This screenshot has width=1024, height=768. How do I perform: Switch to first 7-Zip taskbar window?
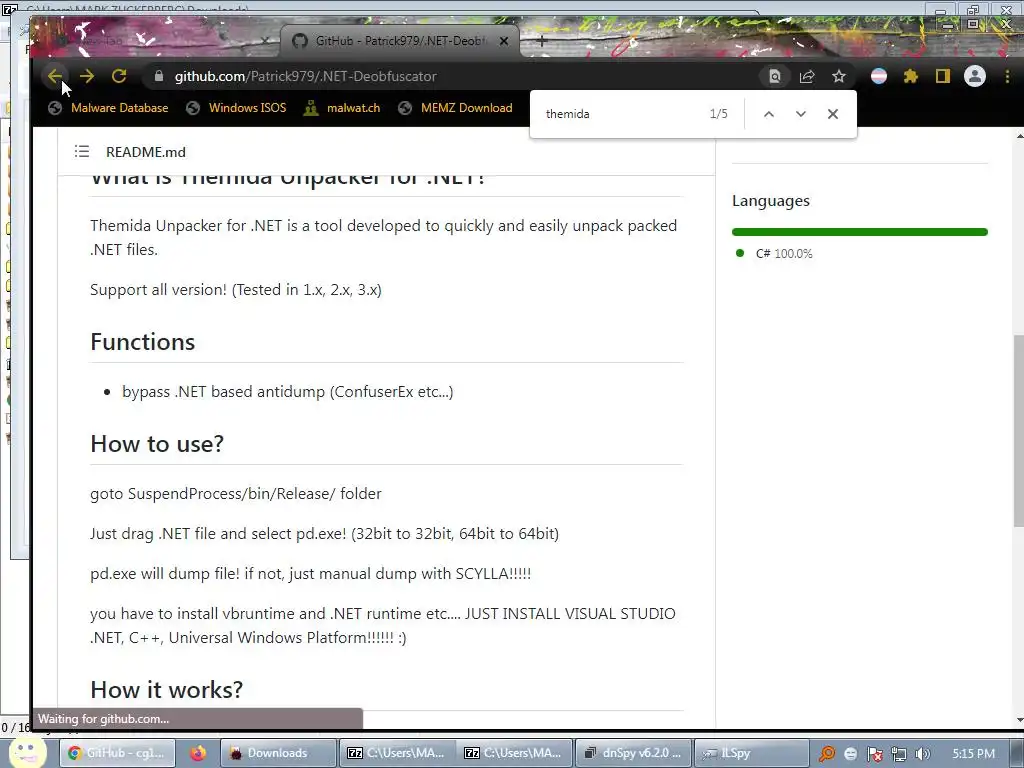(395, 753)
